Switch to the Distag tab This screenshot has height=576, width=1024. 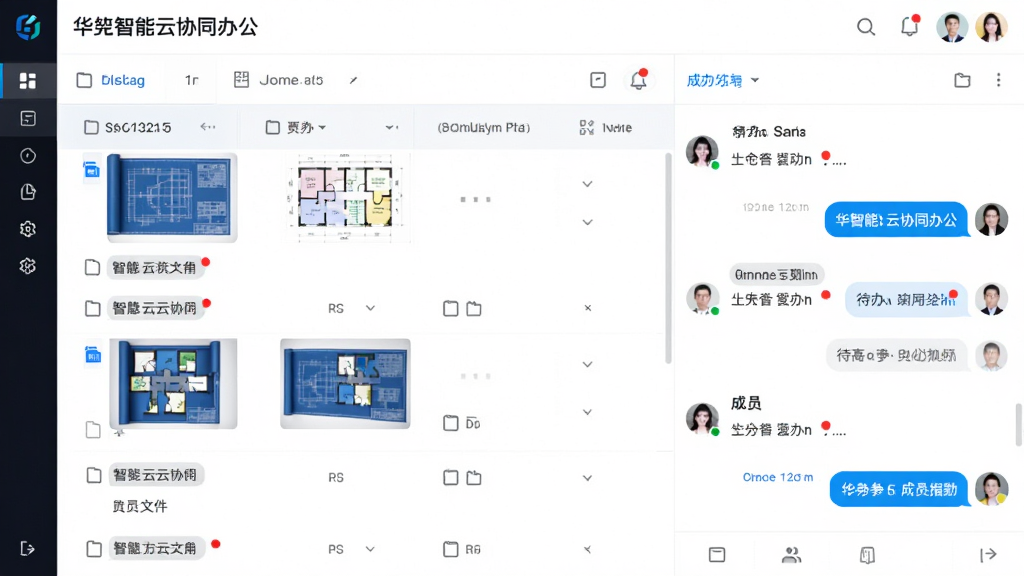click(111, 80)
